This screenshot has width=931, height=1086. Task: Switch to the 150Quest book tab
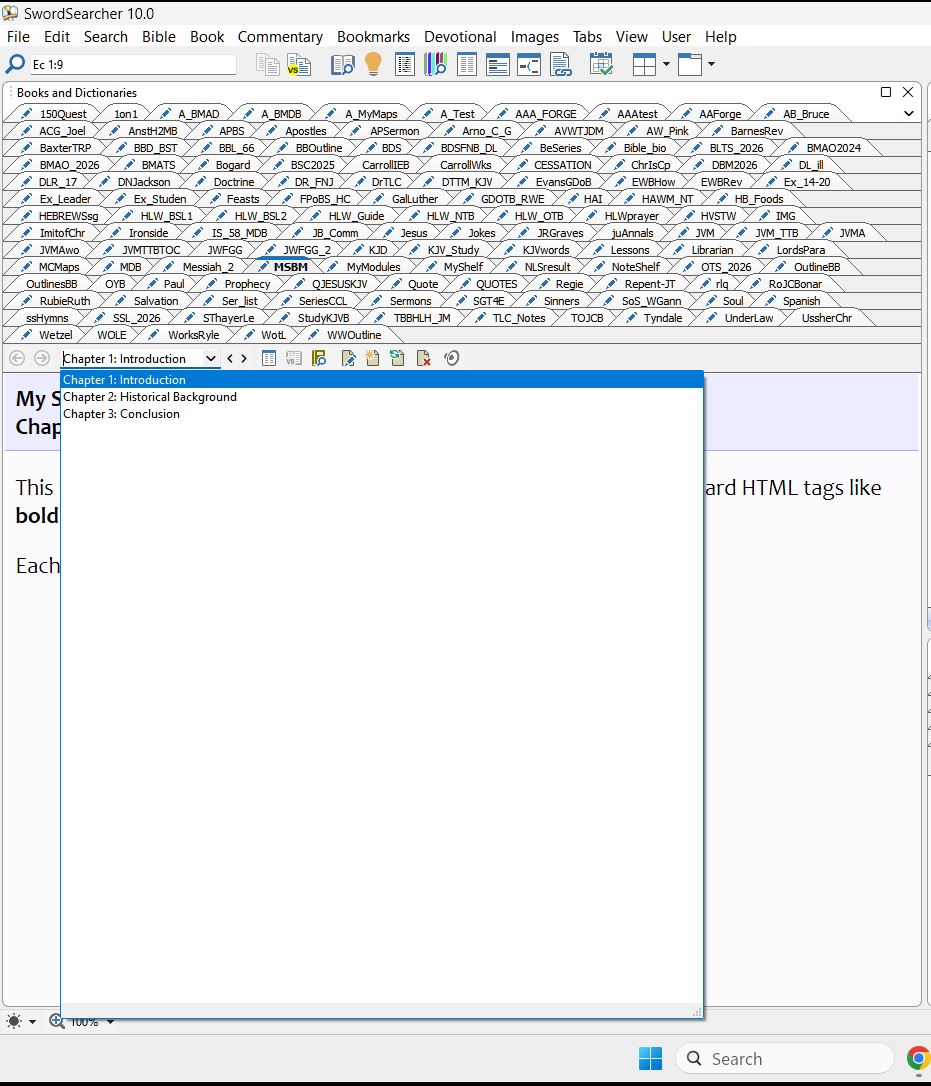(54, 114)
